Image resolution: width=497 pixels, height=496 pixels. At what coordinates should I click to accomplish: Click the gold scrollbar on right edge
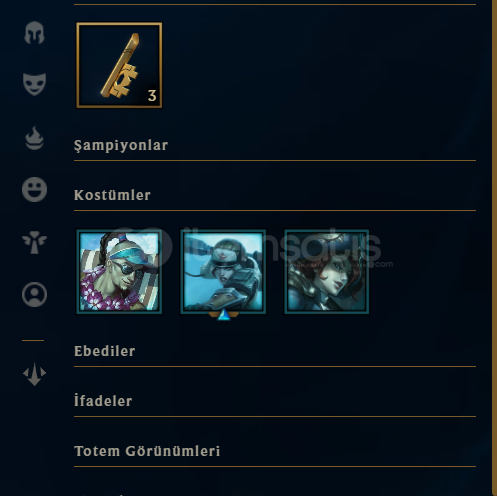tap(494, 248)
